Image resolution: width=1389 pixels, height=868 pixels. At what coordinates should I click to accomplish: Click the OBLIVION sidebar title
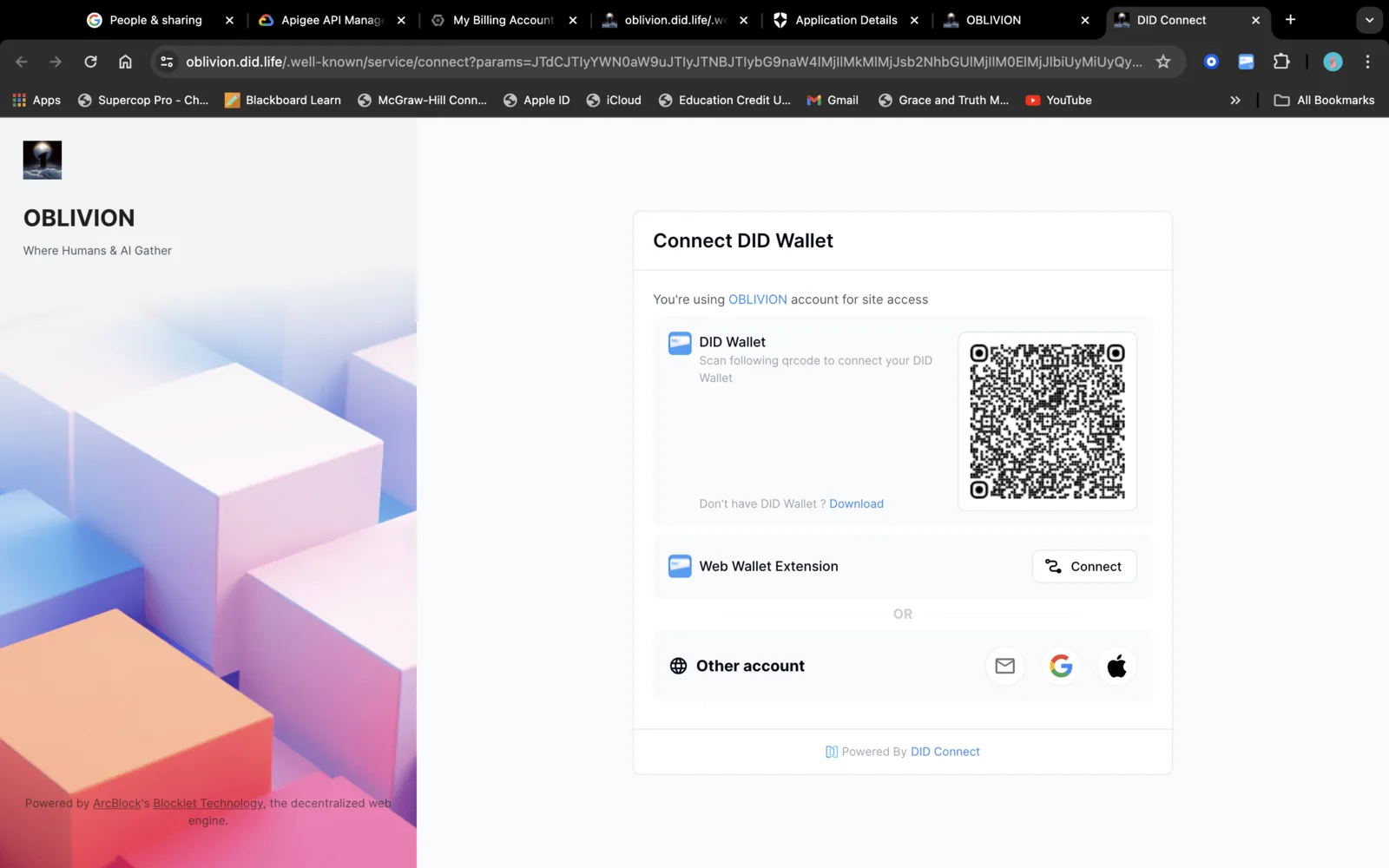click(x=79, y=218)
